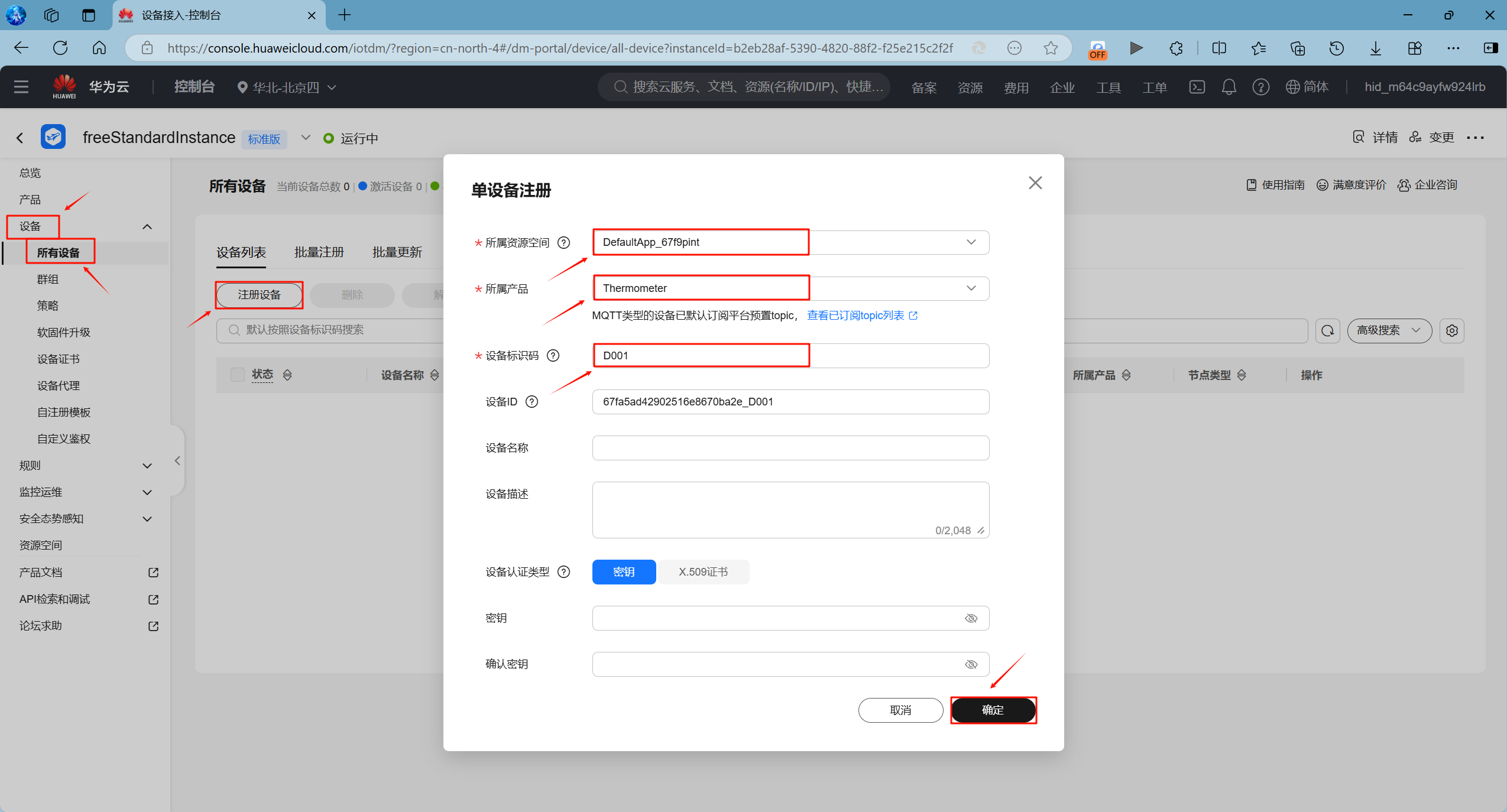
Task: Open the 使用指南 guide icon
Action: click(1252, 184)
